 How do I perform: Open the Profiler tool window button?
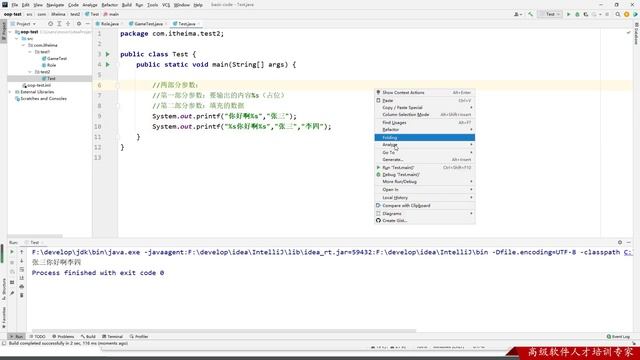click(139, 336)
